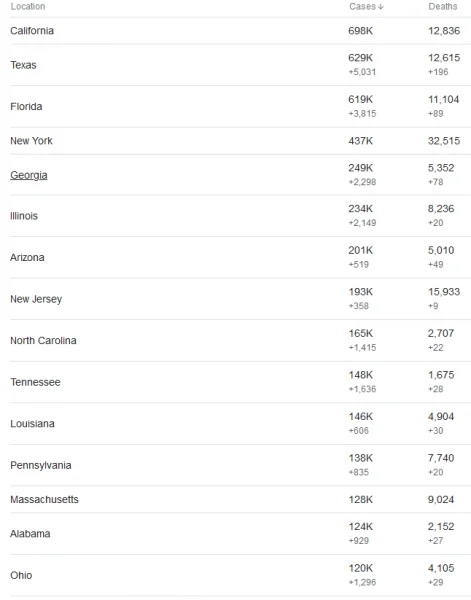Select the Texas row

click(240, 65)
